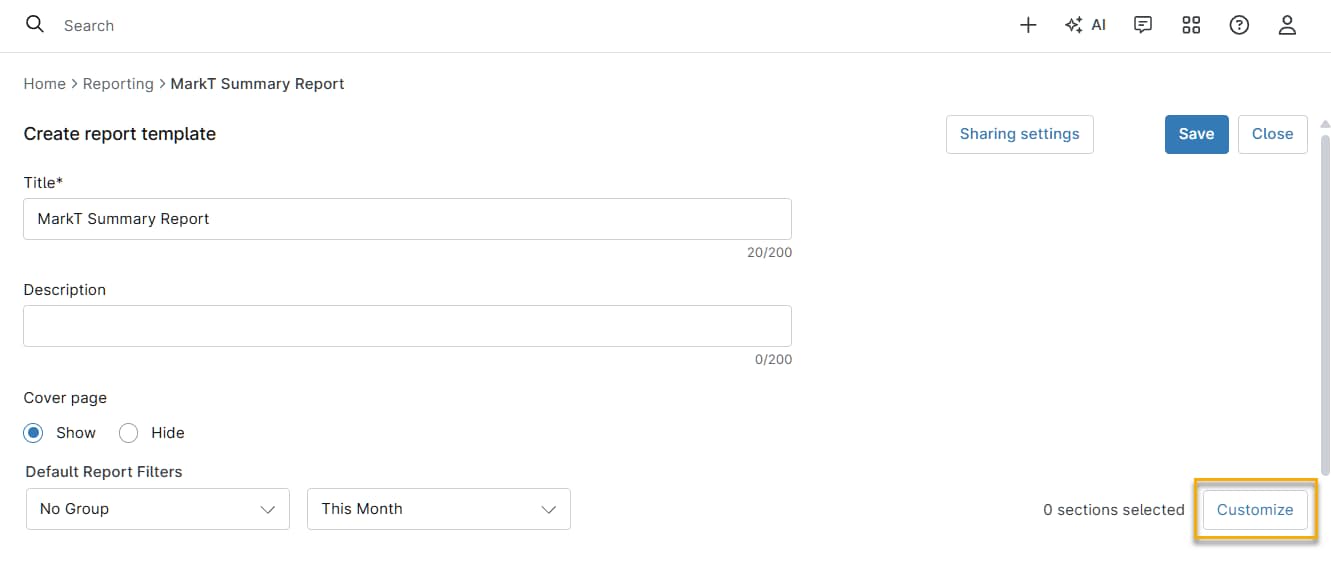Open the AI assistant from the toolbar
The height and width of the screenshot is (583, 1331).
click(1086, 25)
